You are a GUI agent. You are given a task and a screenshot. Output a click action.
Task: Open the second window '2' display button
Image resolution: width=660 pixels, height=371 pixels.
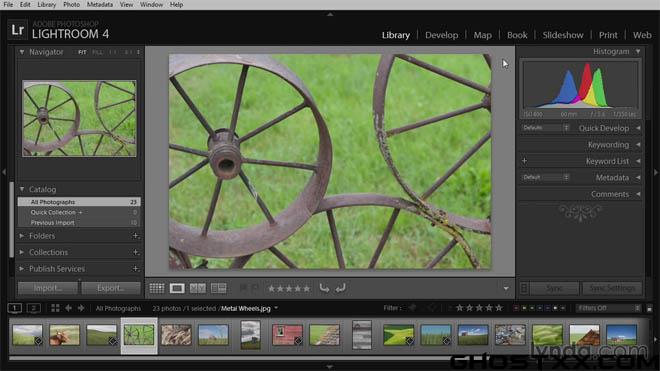pyautogui.click(x=34, y=308)
